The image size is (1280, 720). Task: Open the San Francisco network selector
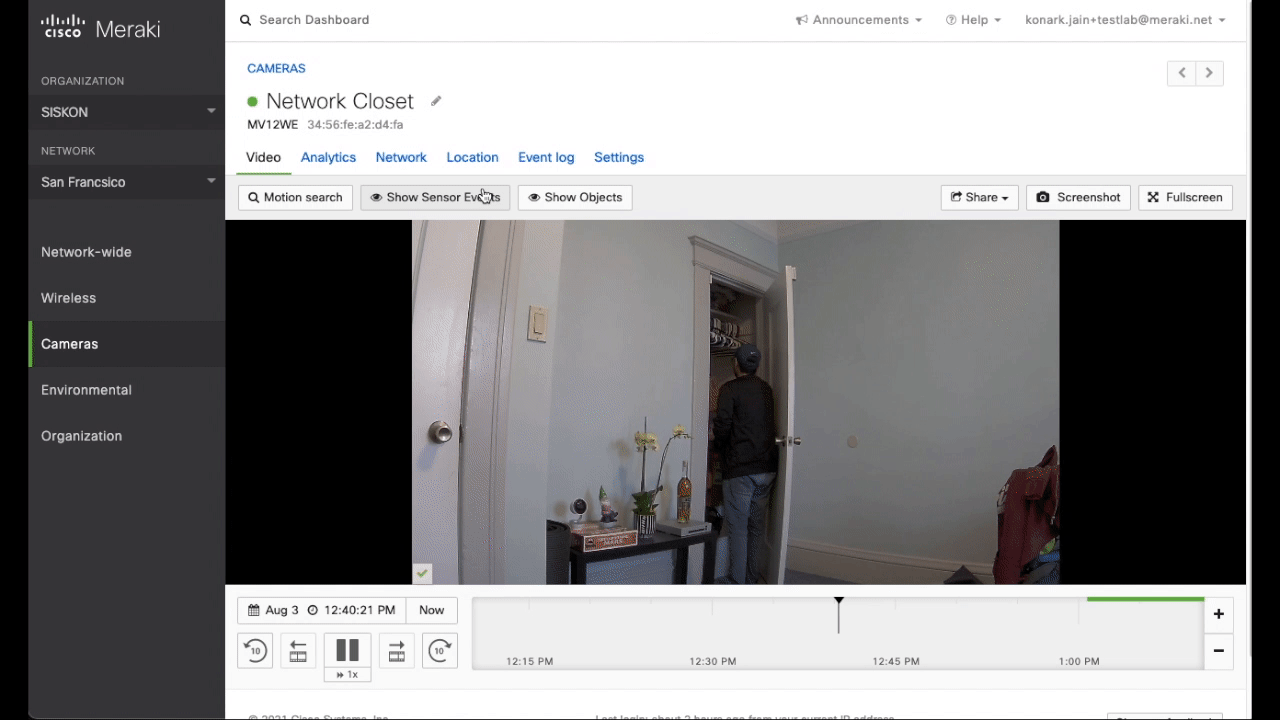click(x=126, y=182)
